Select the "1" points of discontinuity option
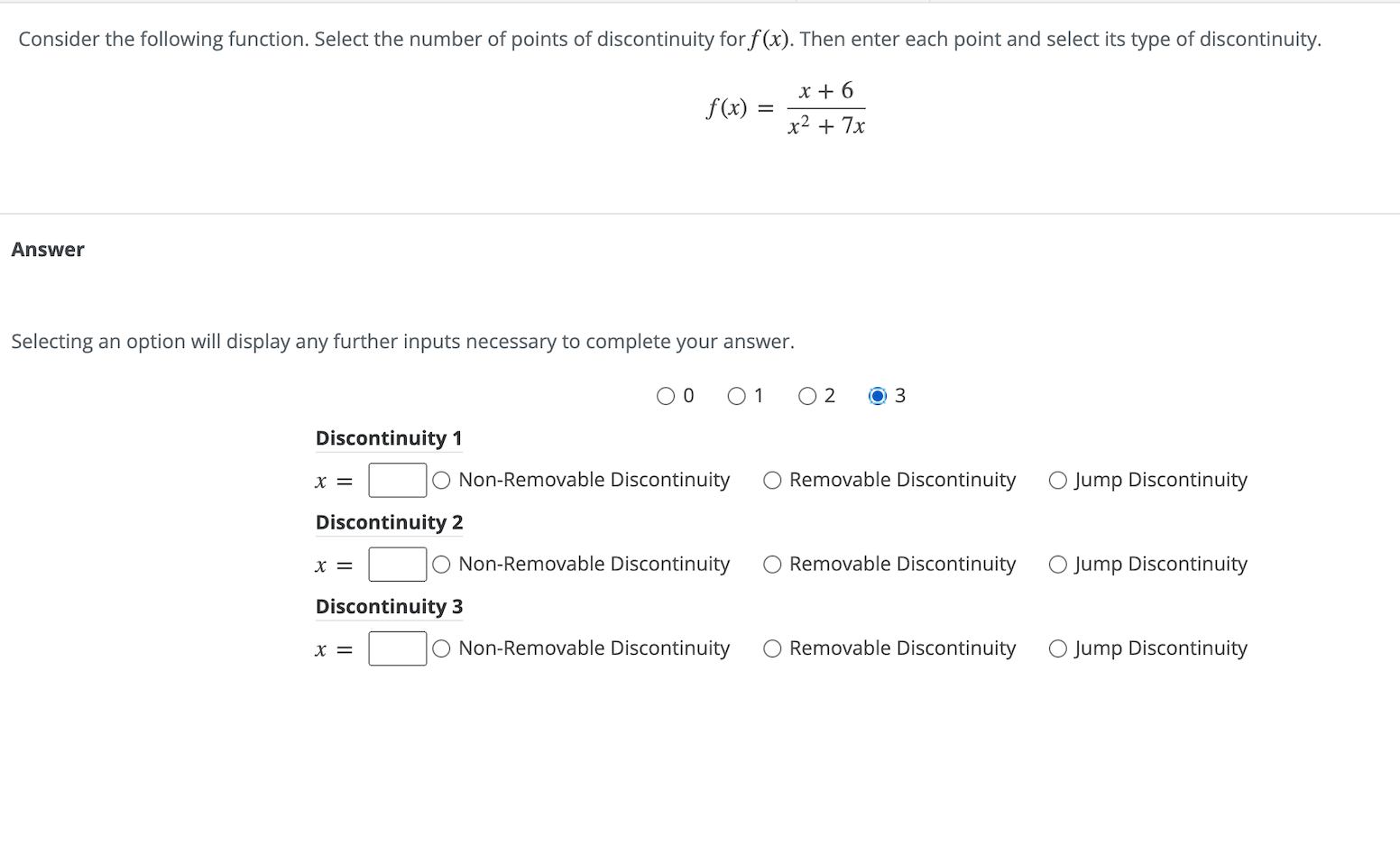Screen dimensions: 1400x855 pyautogui.click(x=736, y=395)
